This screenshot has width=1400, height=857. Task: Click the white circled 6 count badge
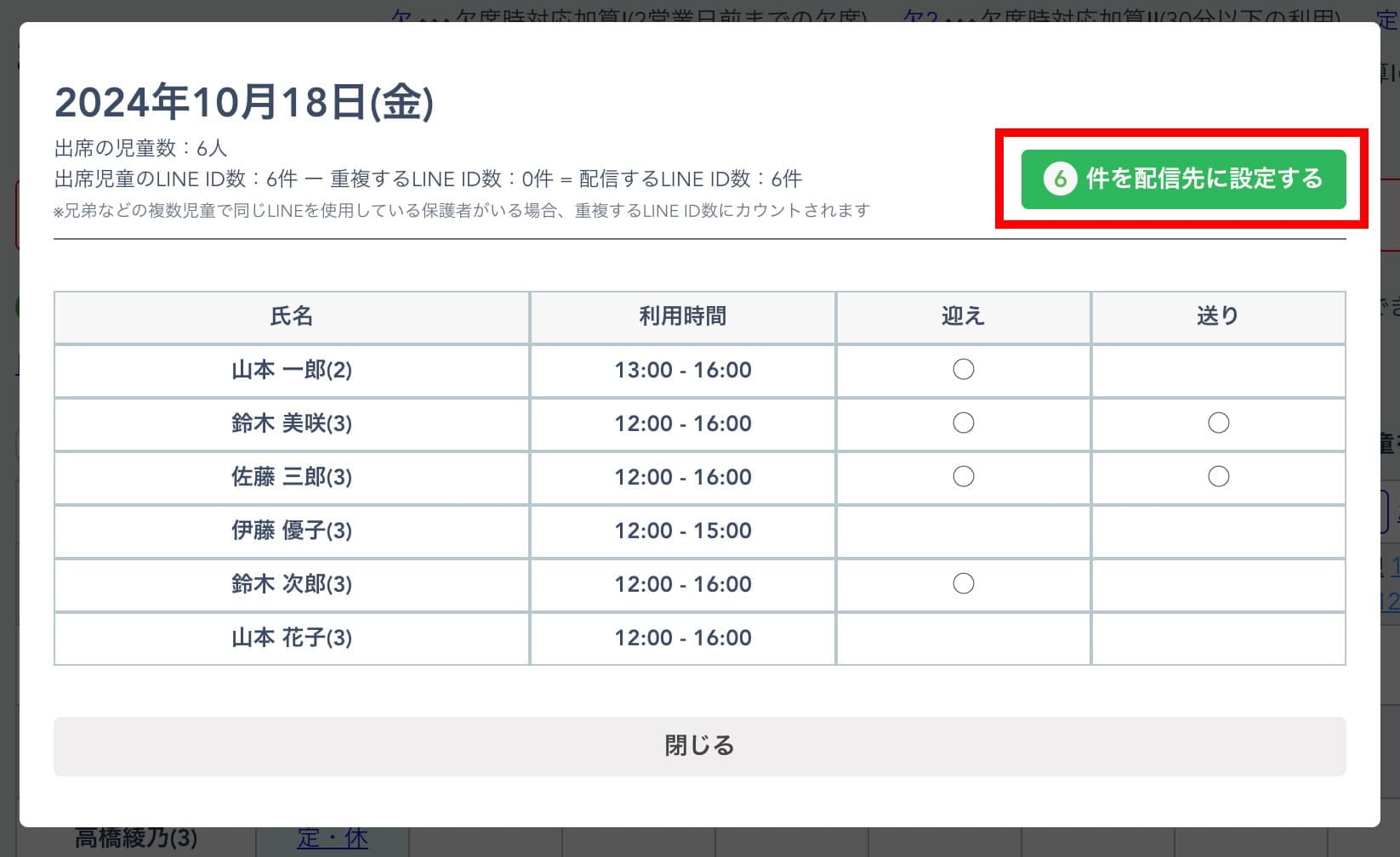[1060, 179]
